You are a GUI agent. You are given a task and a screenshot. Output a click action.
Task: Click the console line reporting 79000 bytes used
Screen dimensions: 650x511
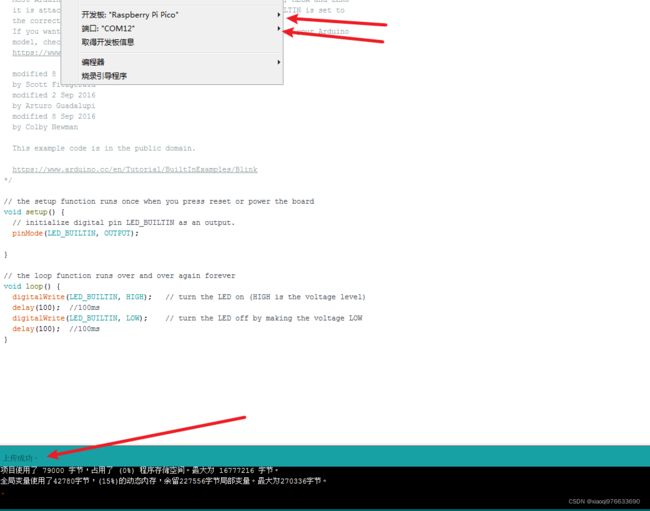pyautogui.click(x=139, y=470)
